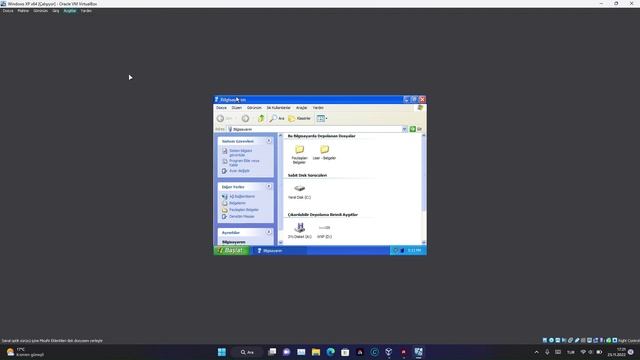The height and width of the screenshot is (360, 640).
Task: Click the Wi-Fi network tray icon
Action: [x=583, y=352]
